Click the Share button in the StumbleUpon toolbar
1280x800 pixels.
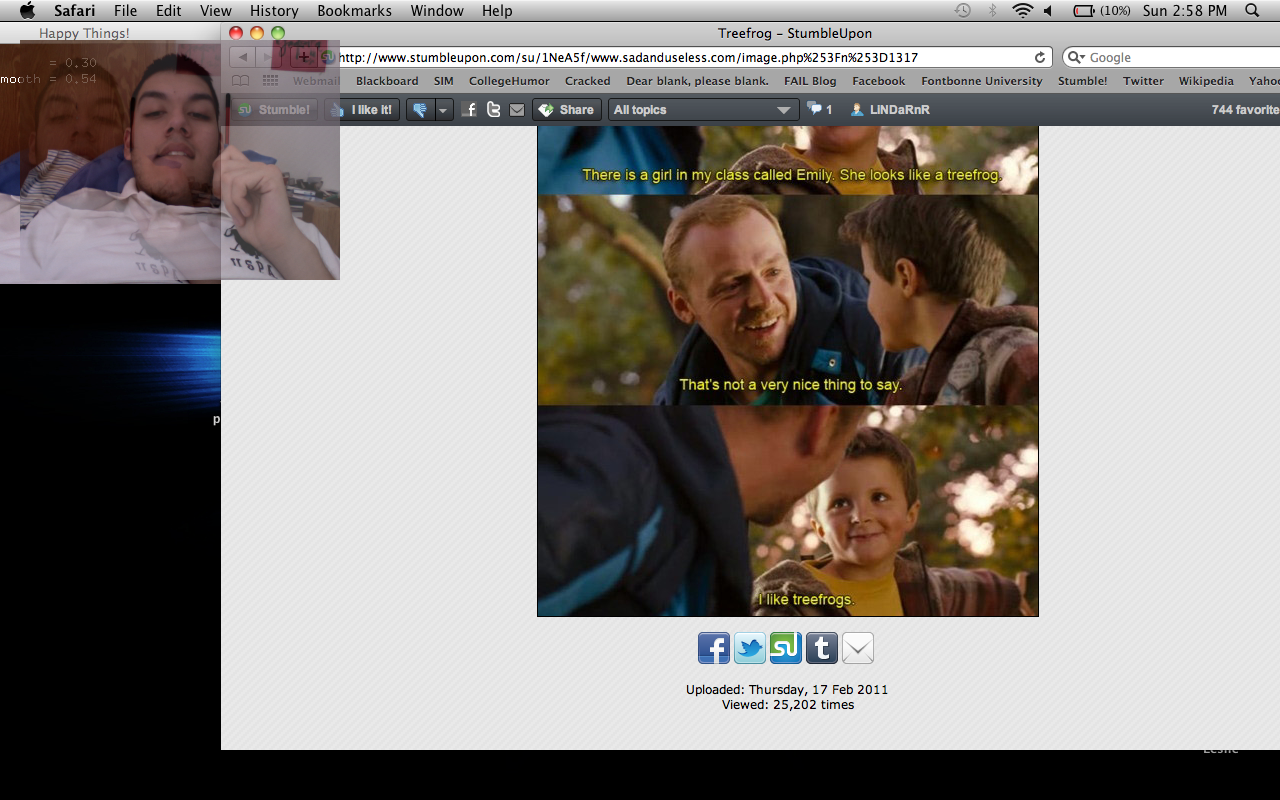566,110
